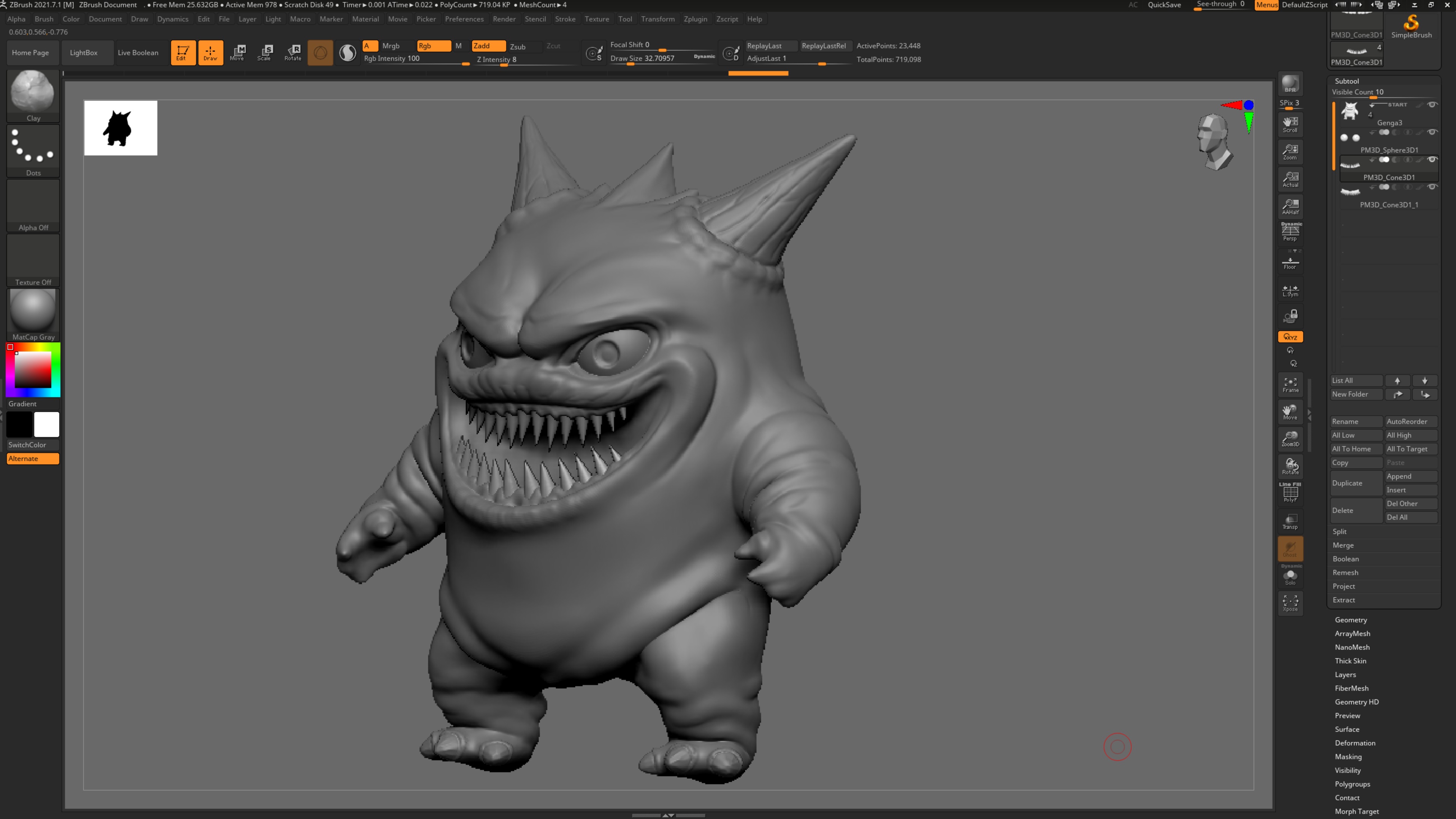Click the character silhouette thumbnail

(x=120, y=128)
